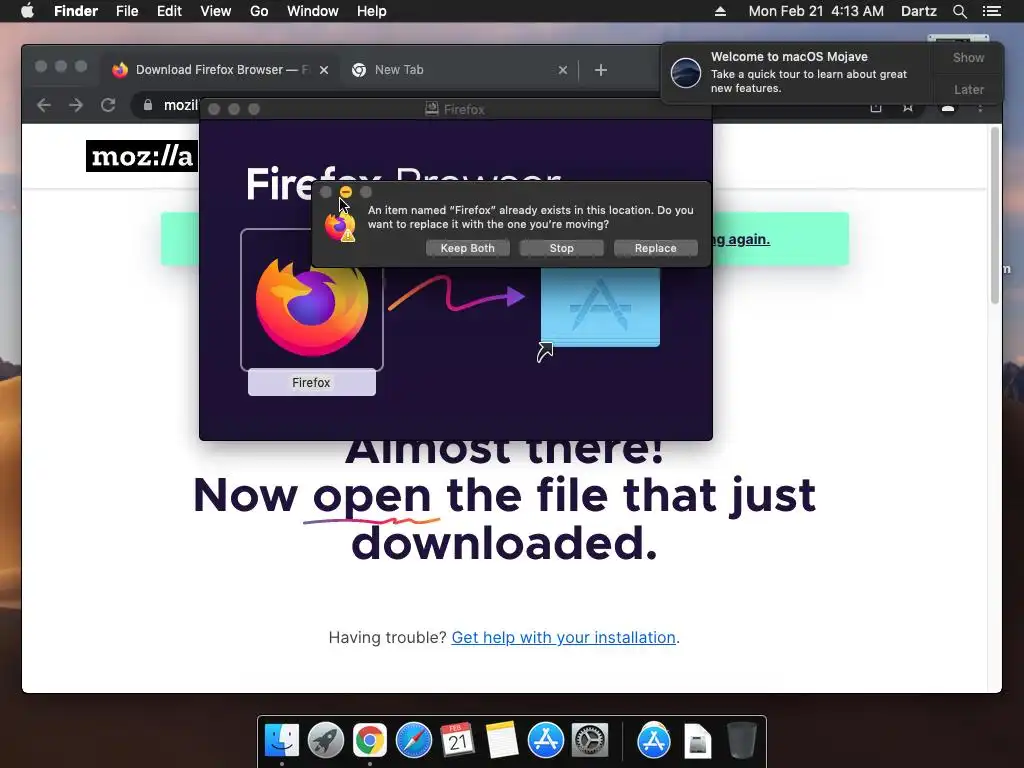
Task: Open the Help menu
Action: 372,11
